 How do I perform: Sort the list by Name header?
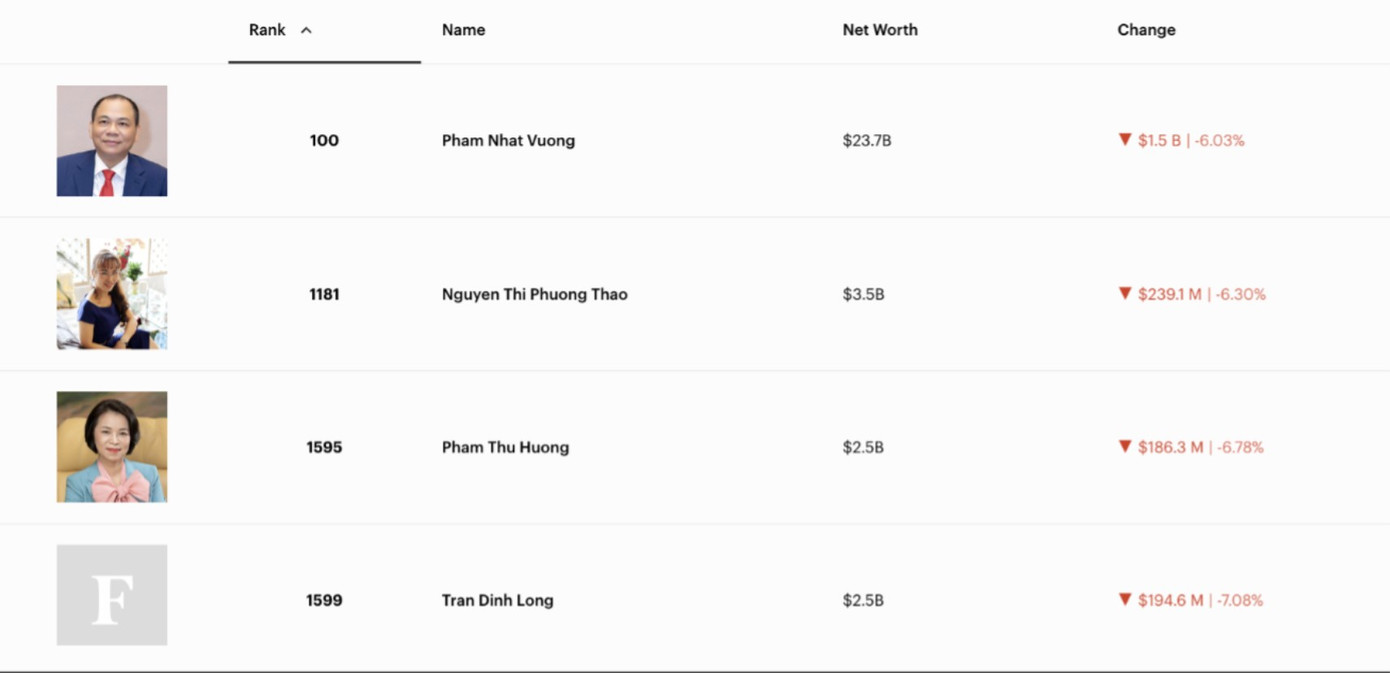(x=463, y=30)
